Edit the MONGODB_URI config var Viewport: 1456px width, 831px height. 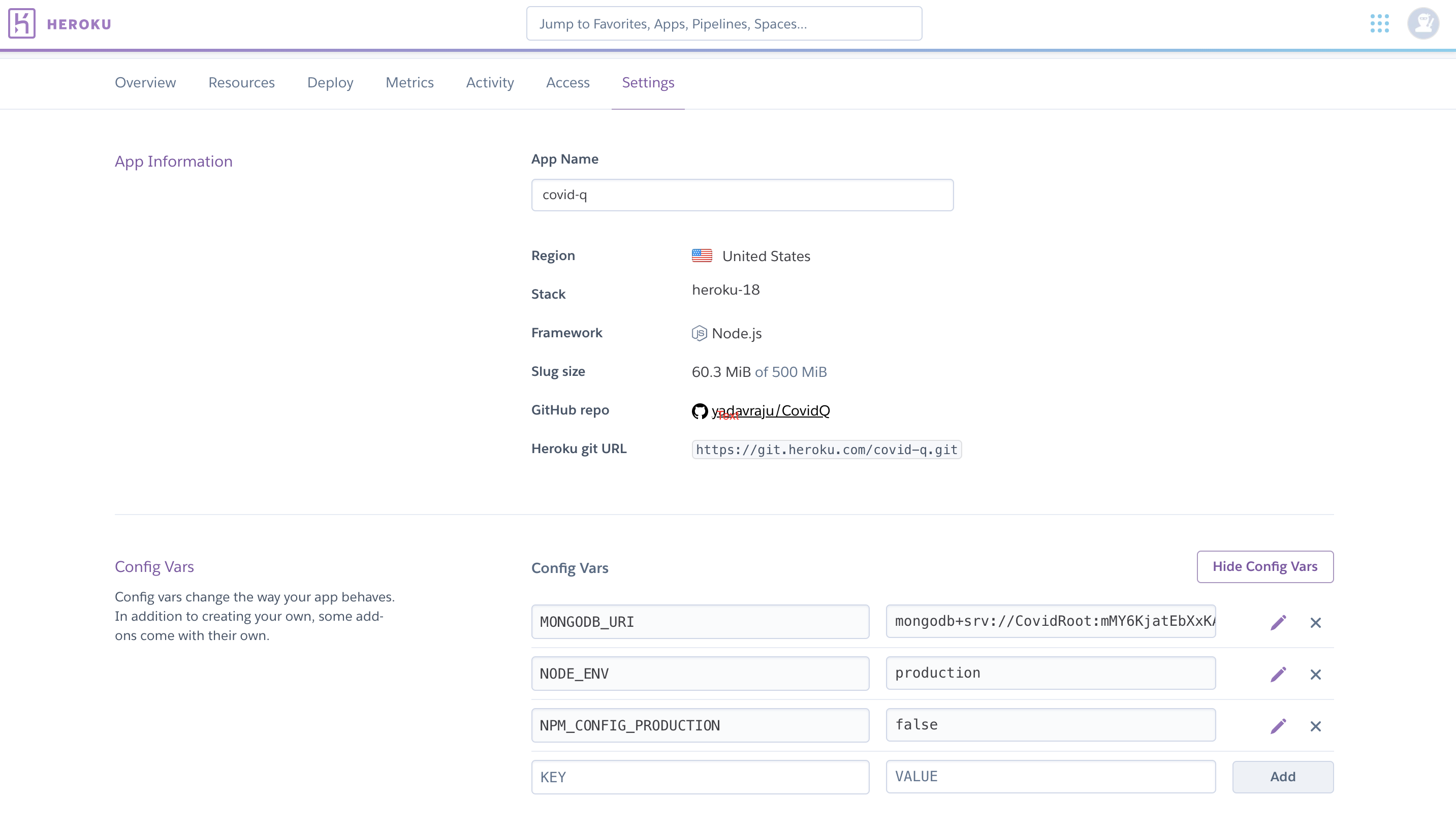point(1279,622)
